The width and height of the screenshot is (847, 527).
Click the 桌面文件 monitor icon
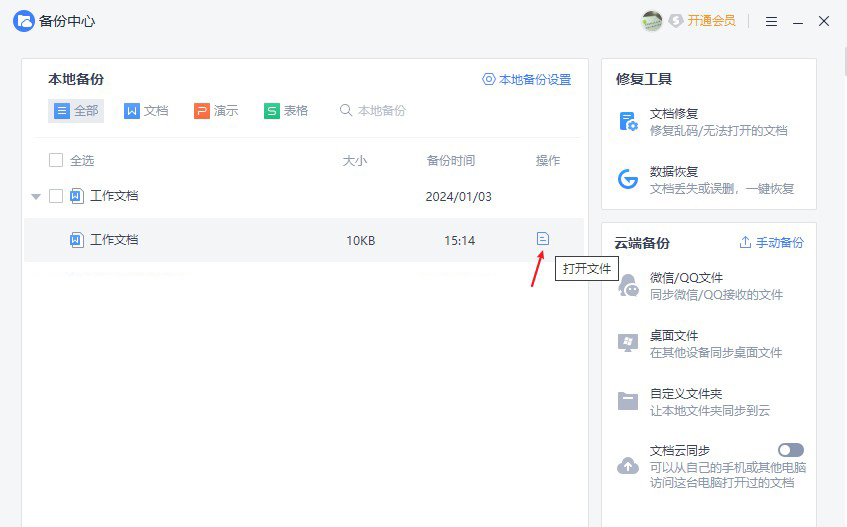tap(628, 343)
